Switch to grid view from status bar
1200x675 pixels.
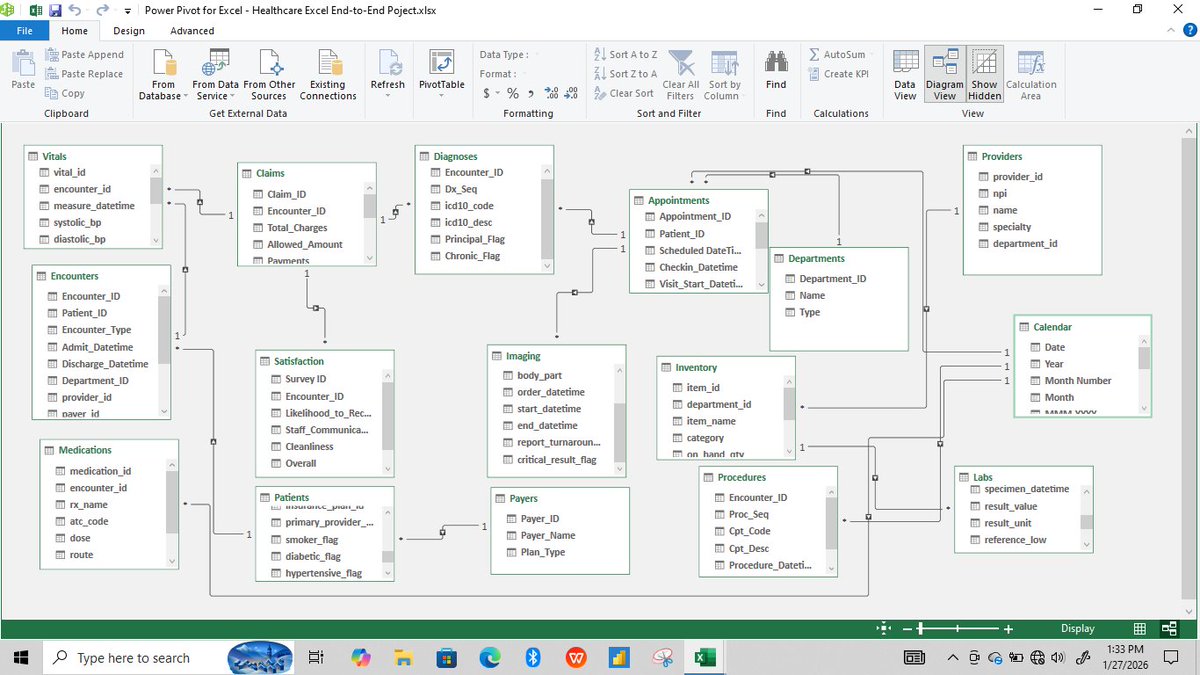pos(1140,629)
